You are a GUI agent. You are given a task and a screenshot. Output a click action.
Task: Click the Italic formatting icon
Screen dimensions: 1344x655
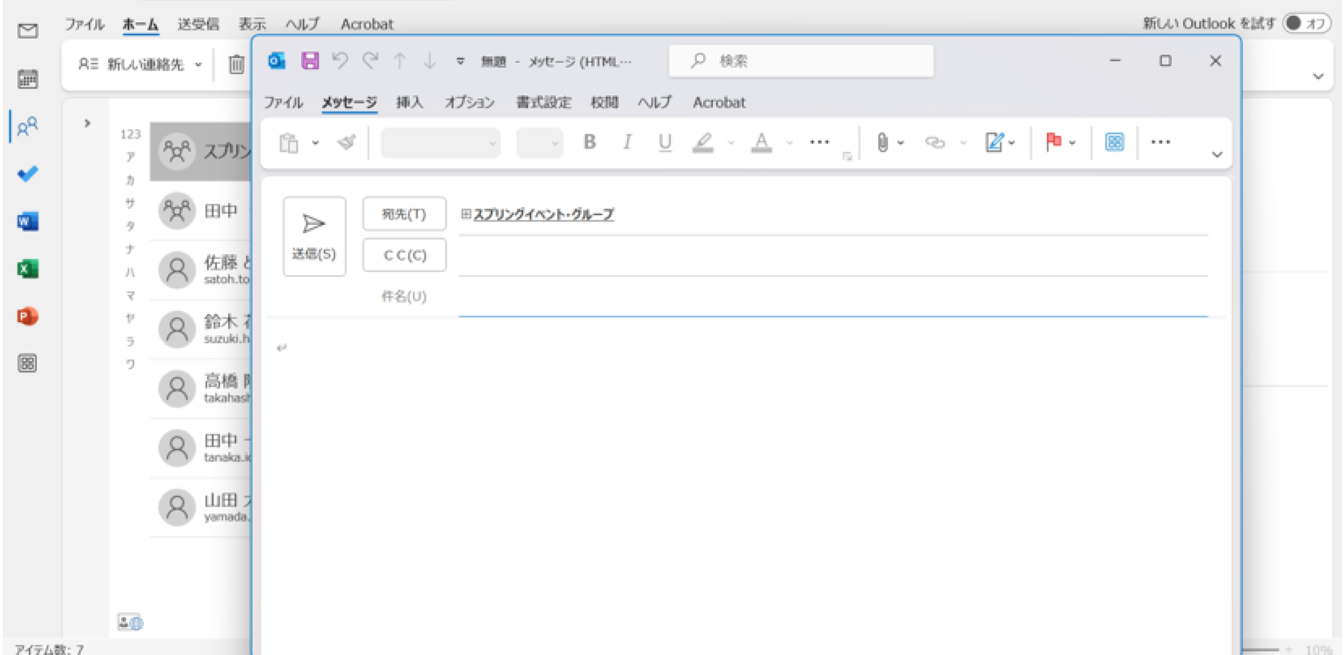[627, 142]
